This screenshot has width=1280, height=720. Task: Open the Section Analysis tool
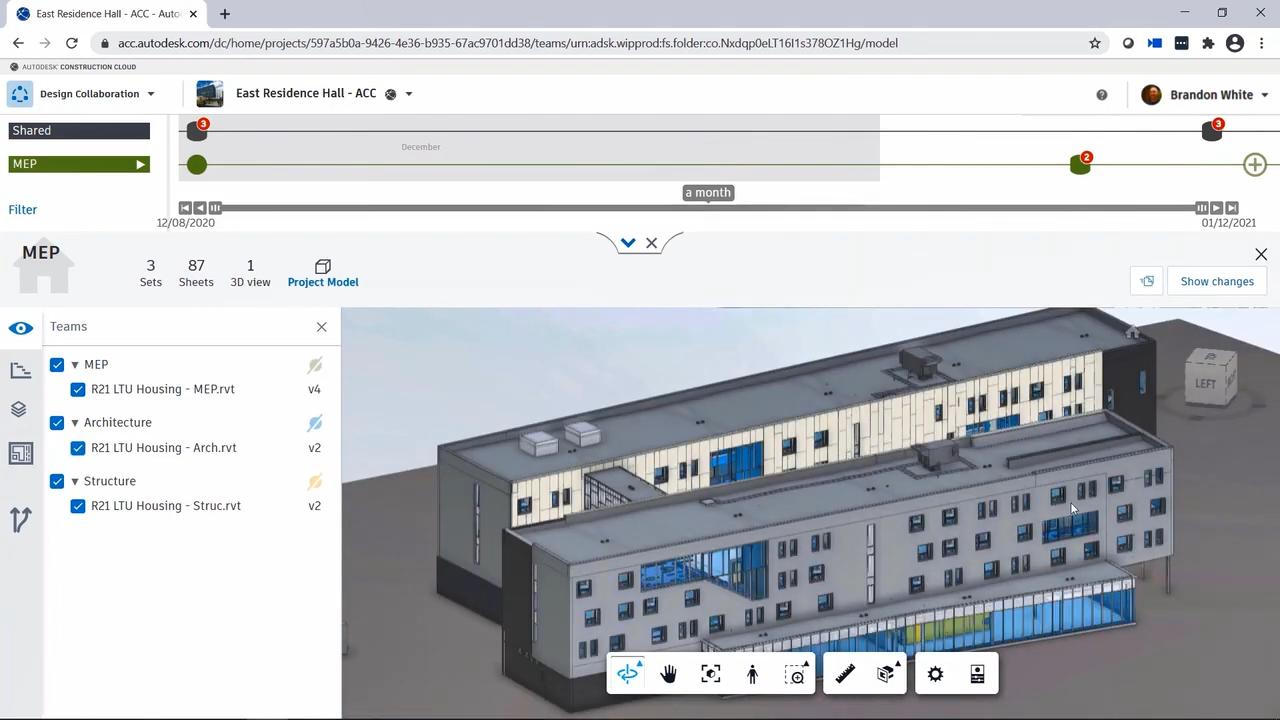pyautogui.click(x=886, y=674)
